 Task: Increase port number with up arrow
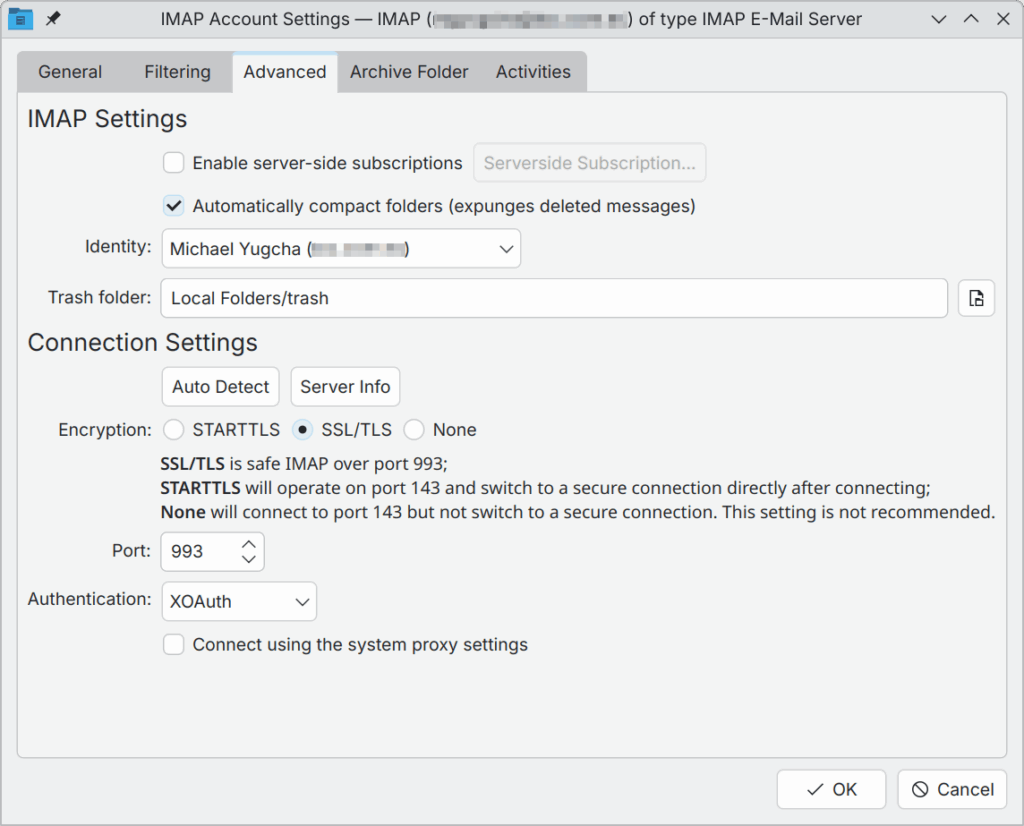click(249, 543)
